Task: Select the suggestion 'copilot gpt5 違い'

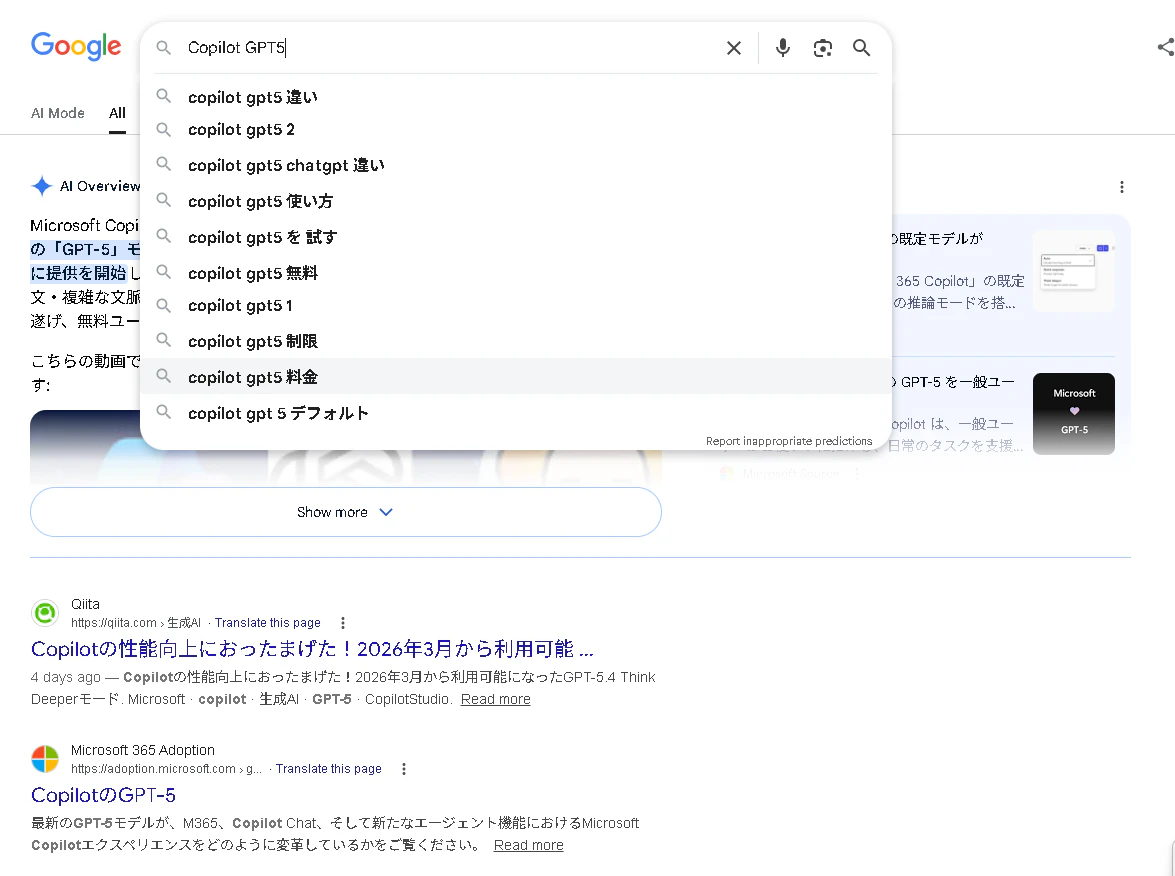Action: tap(253, 97)
